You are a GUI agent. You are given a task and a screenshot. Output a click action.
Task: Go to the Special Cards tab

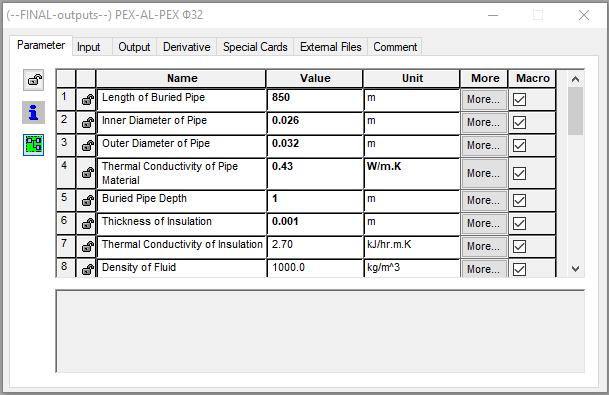pyautogui.click(x=255, y=47)
